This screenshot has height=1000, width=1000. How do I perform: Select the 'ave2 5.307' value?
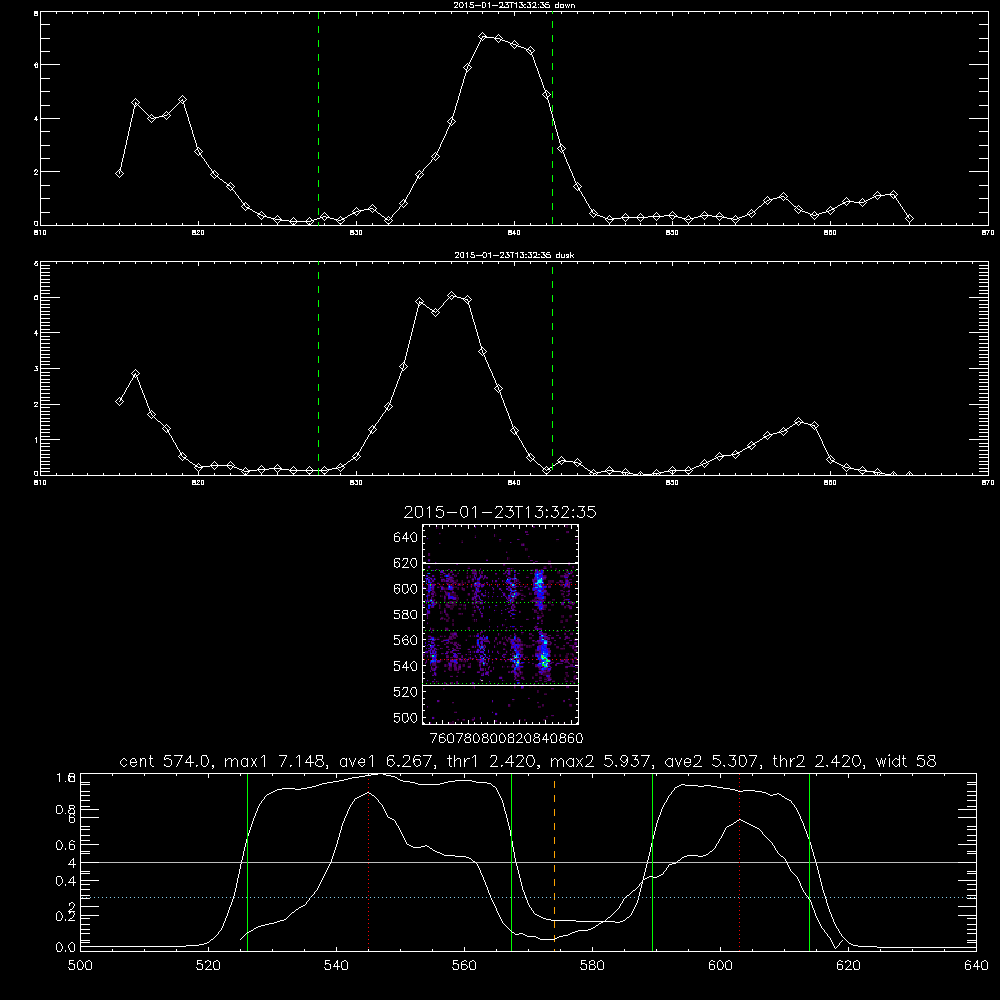pyautogui.click(x=709, y=761)
